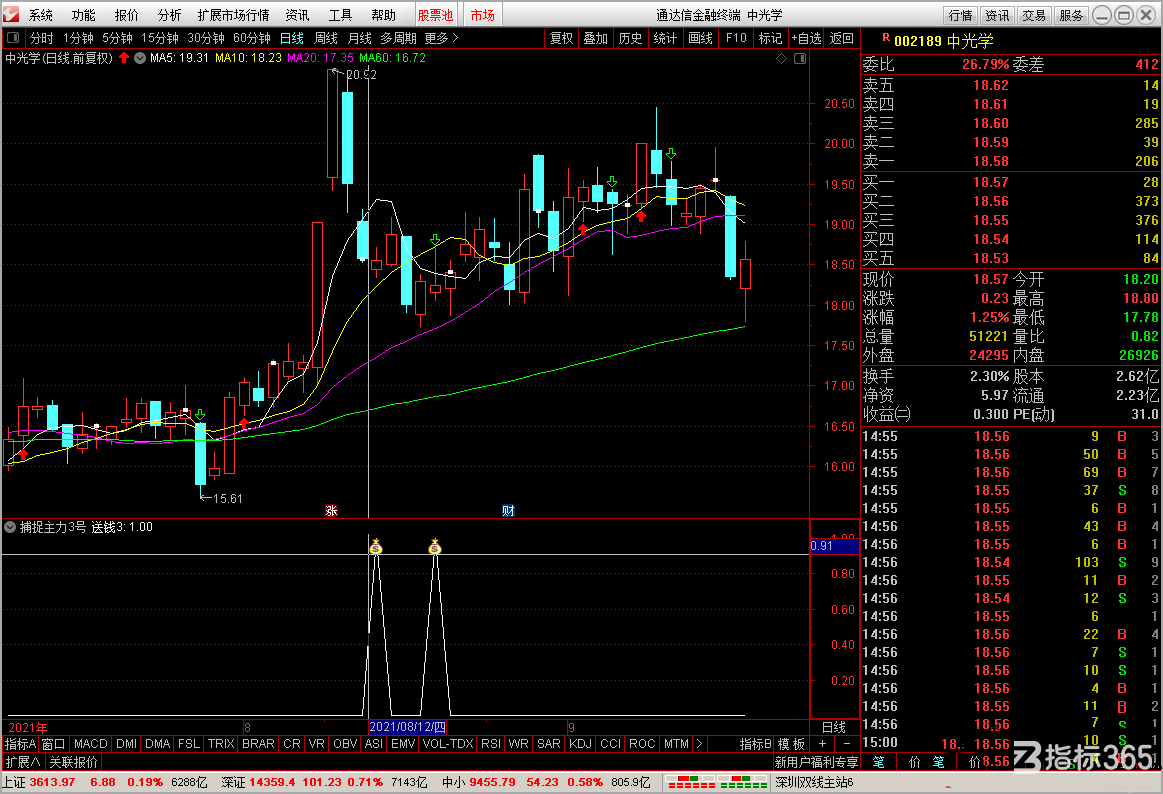Select the 1分钟 period tab
Image resolution: width=1163 pixels, height=794 pixels.
tap(78, 38)
